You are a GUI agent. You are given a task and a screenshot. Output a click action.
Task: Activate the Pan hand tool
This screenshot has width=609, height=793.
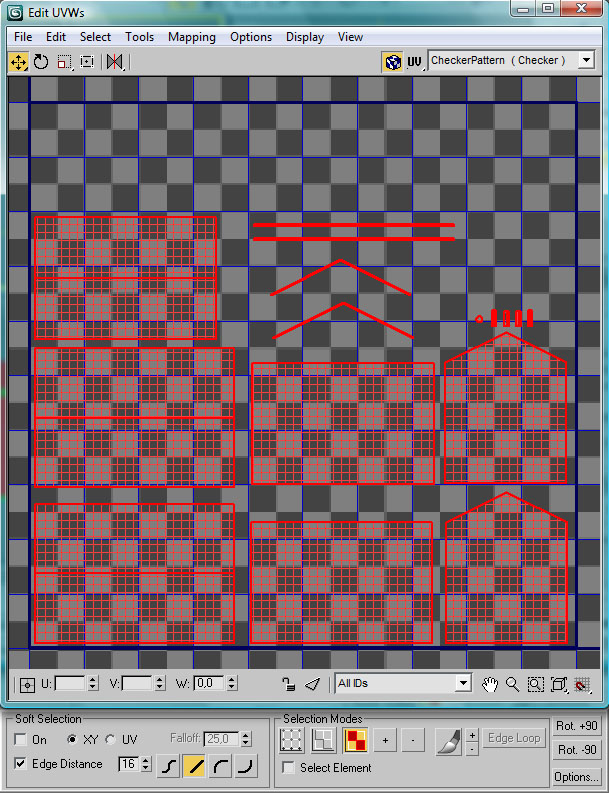point(490,684)
